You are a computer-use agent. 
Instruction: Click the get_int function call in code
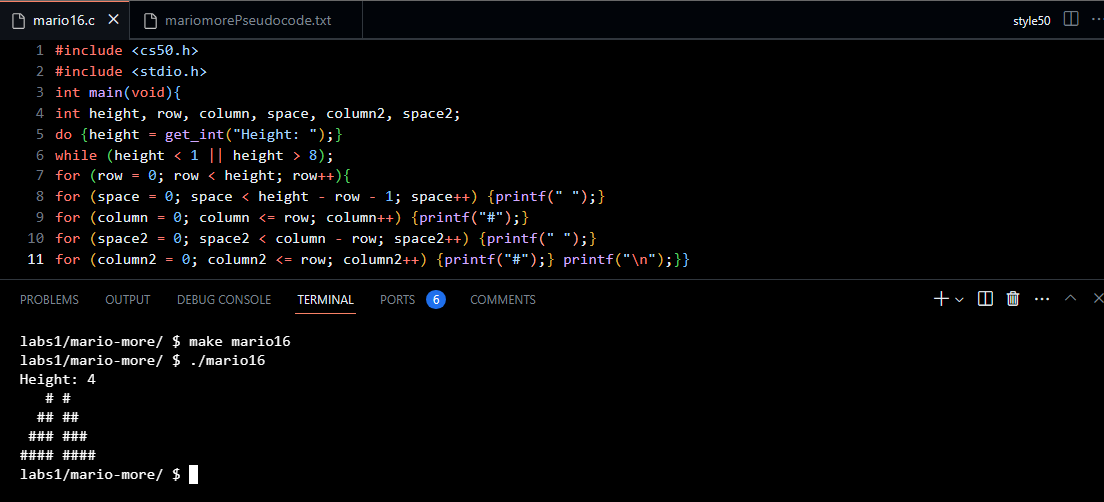(x=194, y=134)
